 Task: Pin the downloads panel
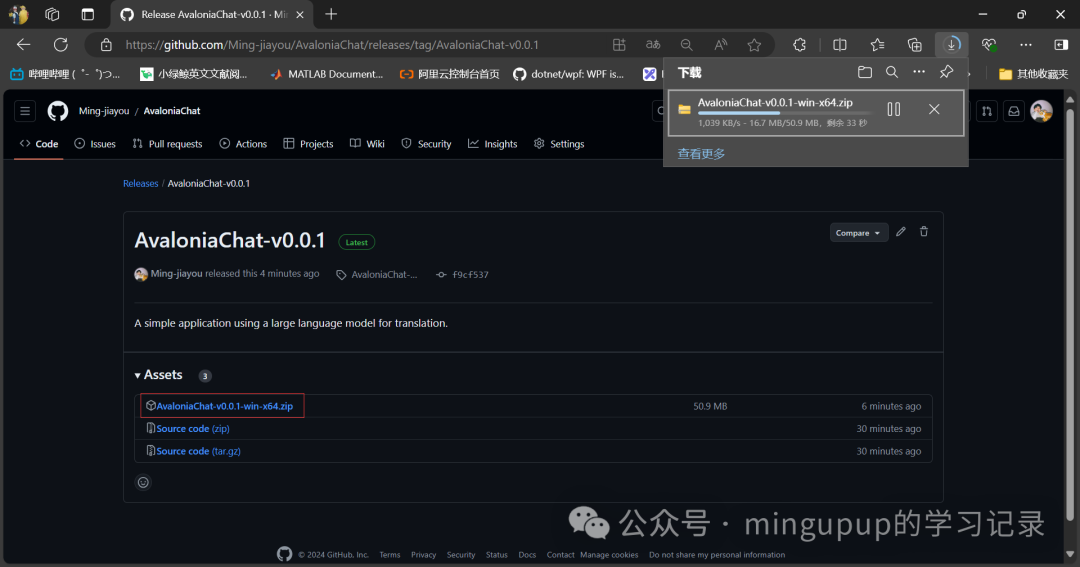pos(946,72)
